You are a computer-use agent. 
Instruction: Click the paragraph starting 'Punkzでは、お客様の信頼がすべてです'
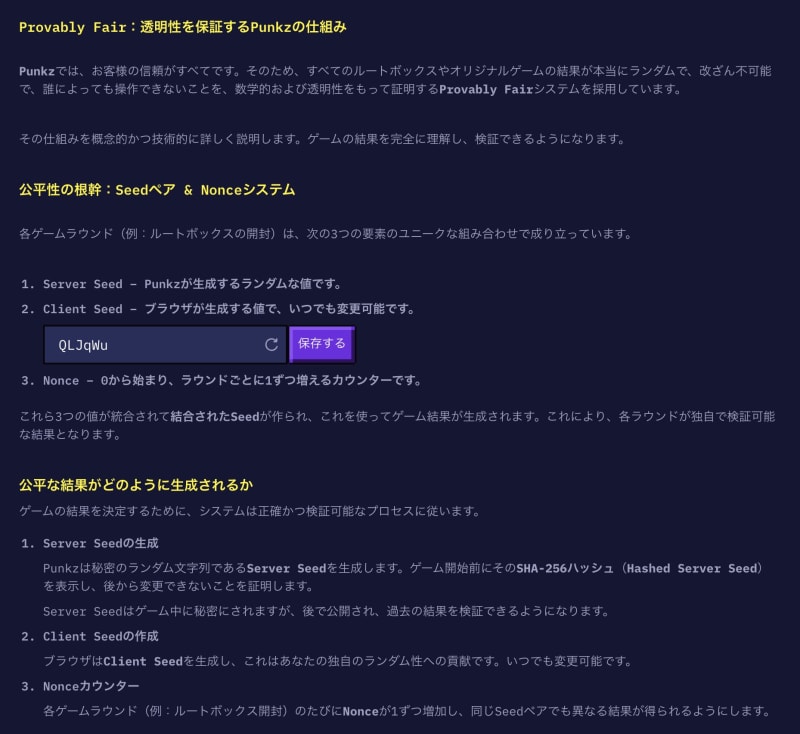[395, 80]
